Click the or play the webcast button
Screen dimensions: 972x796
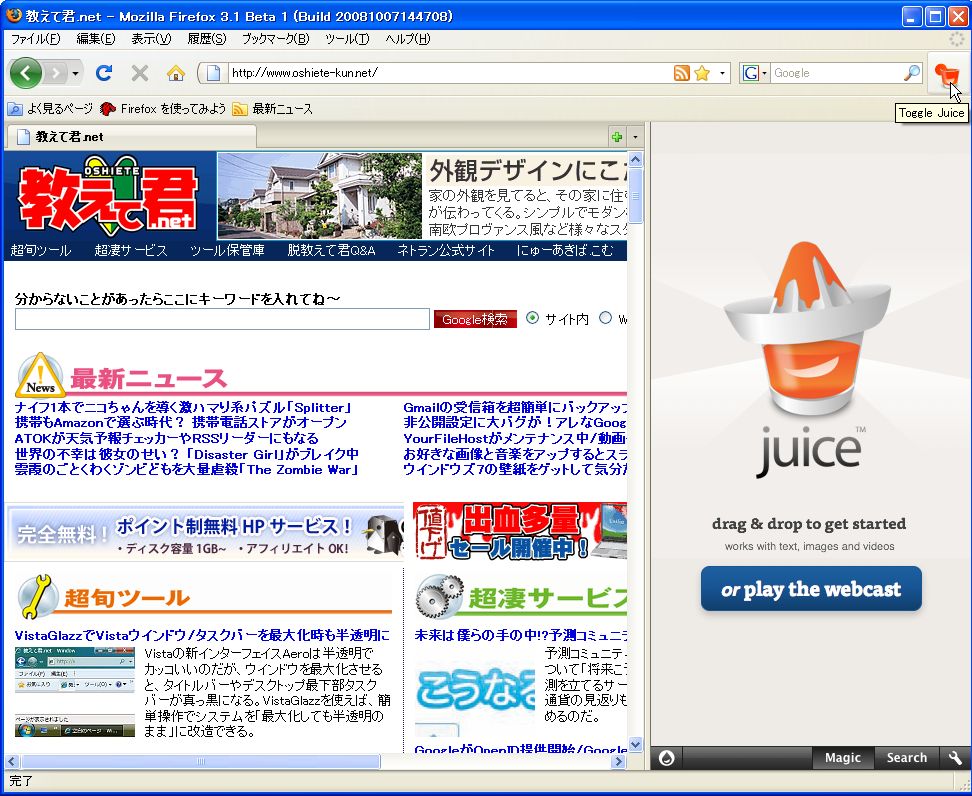coord(811,589)
